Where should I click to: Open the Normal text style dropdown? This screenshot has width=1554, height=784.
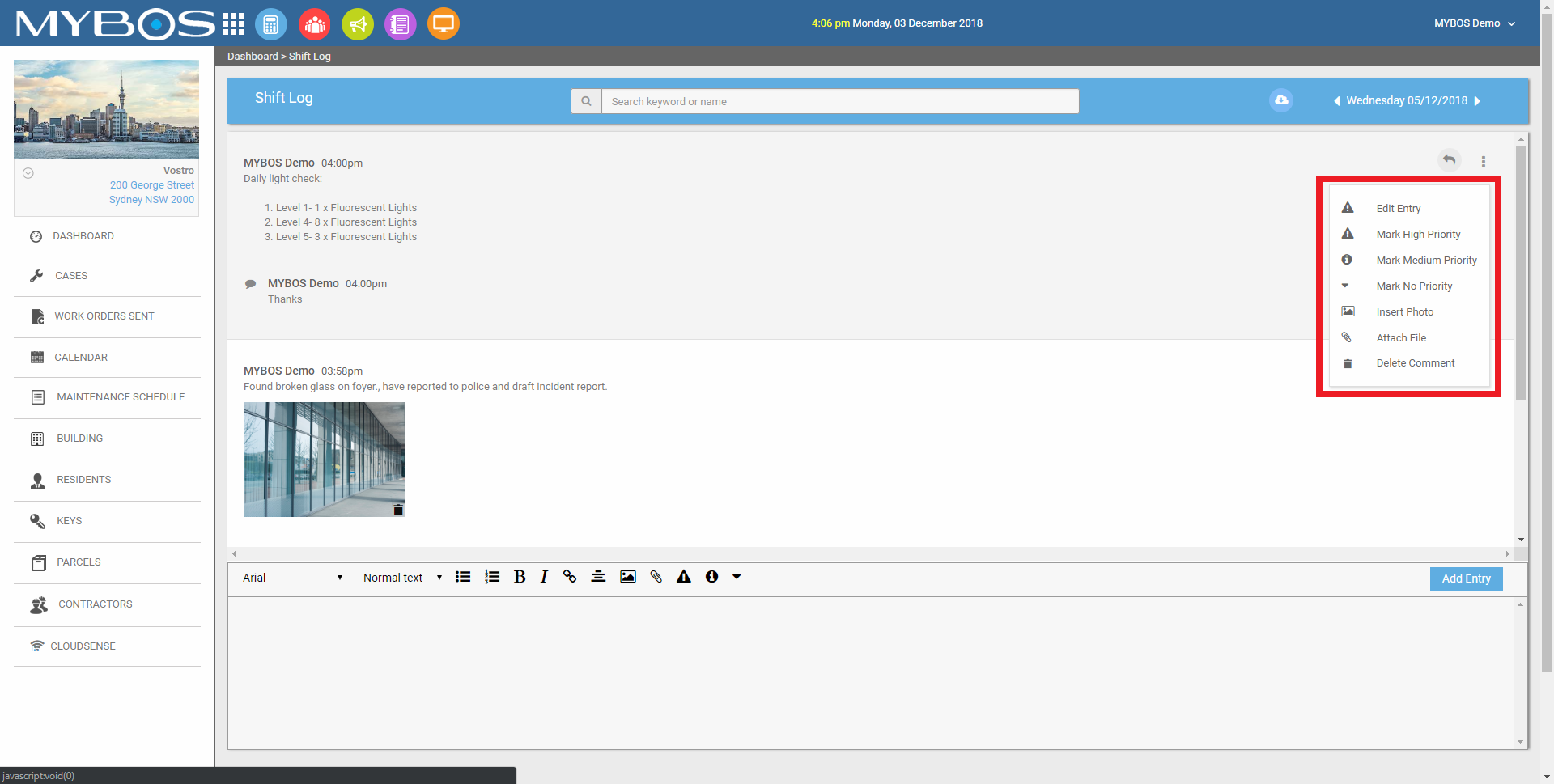(x=402, y=578)
